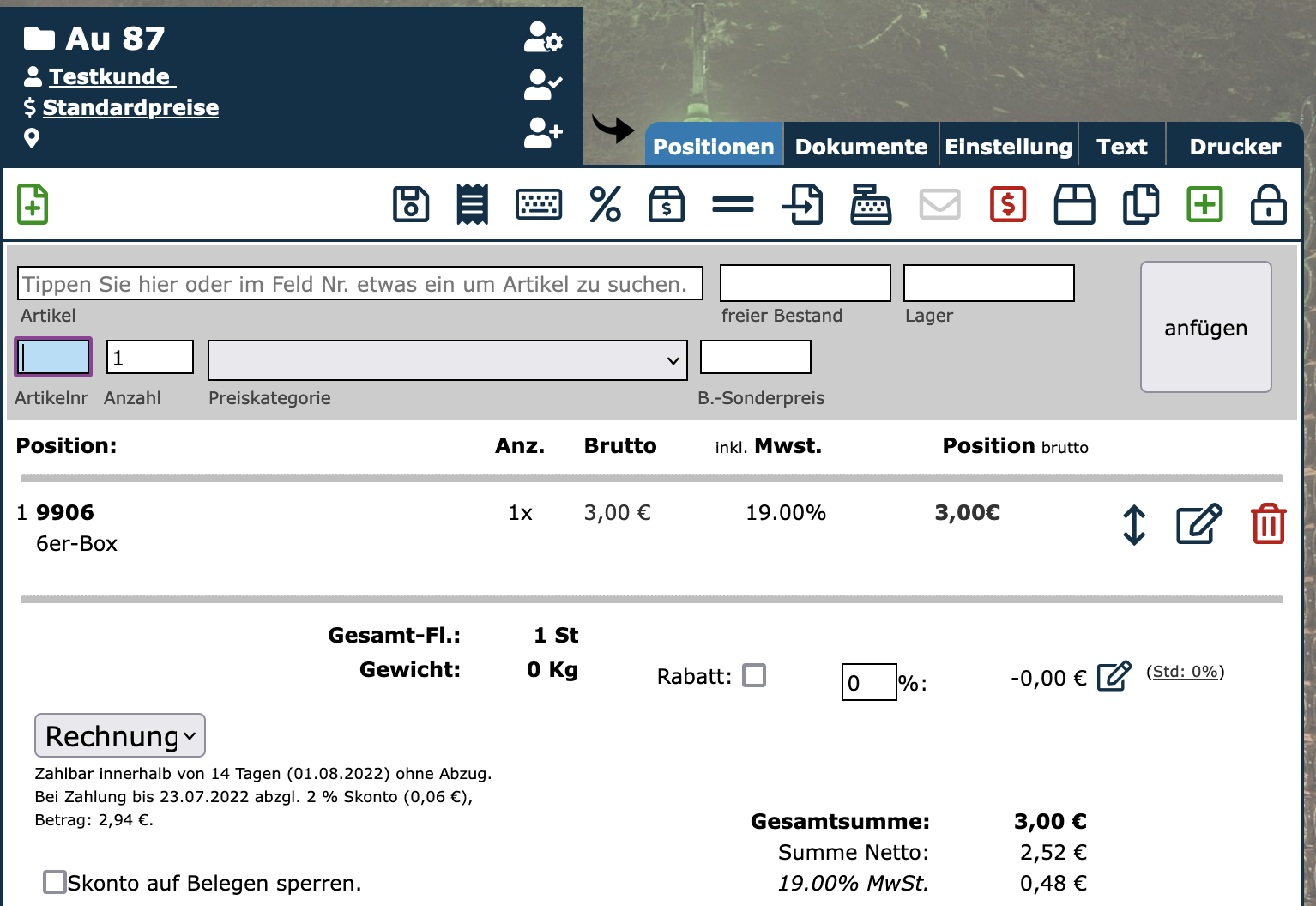Click the Anzahl quantity input field
1316x906 pixels.
click(150, 357)
